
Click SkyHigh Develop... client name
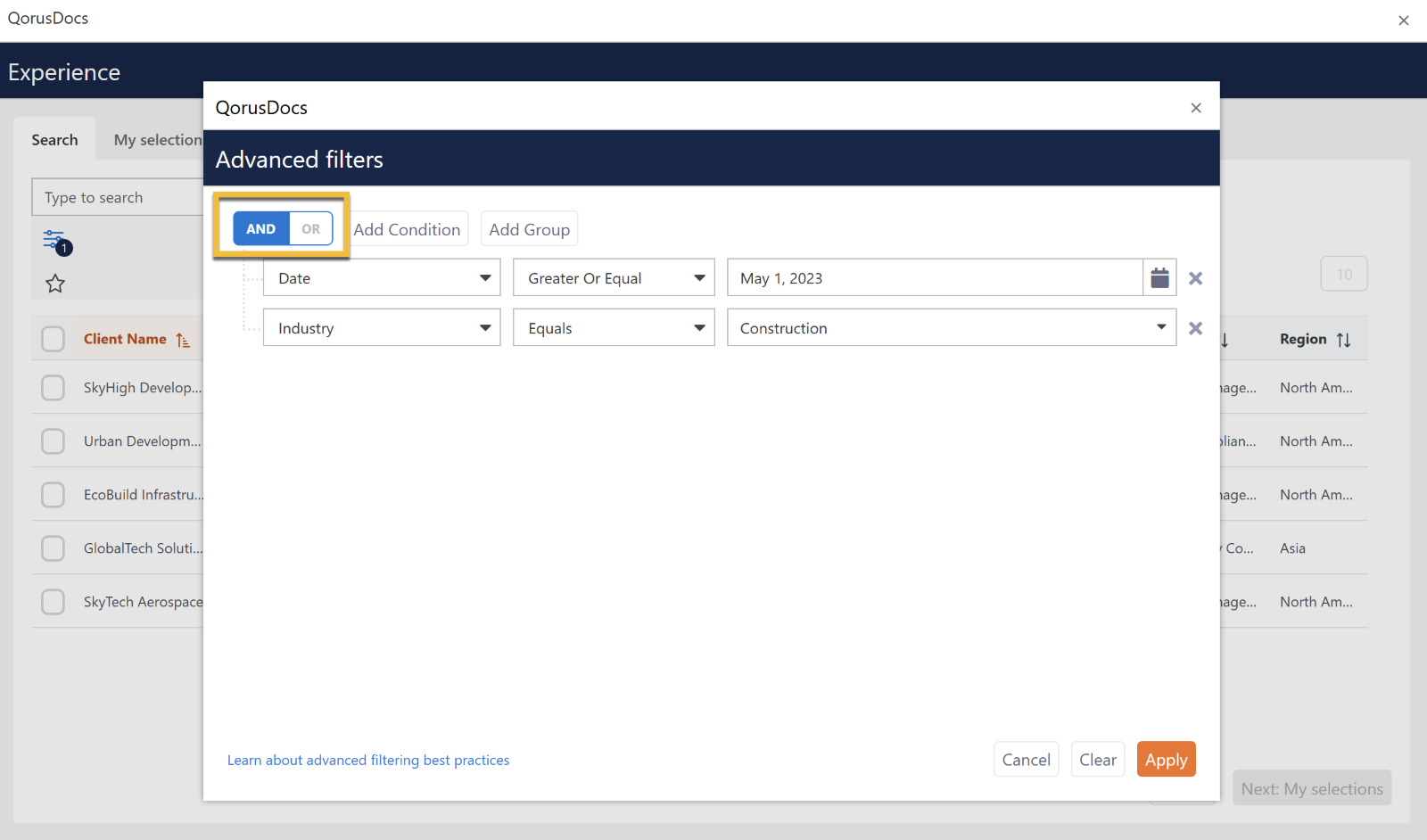[x=143, y=388]
